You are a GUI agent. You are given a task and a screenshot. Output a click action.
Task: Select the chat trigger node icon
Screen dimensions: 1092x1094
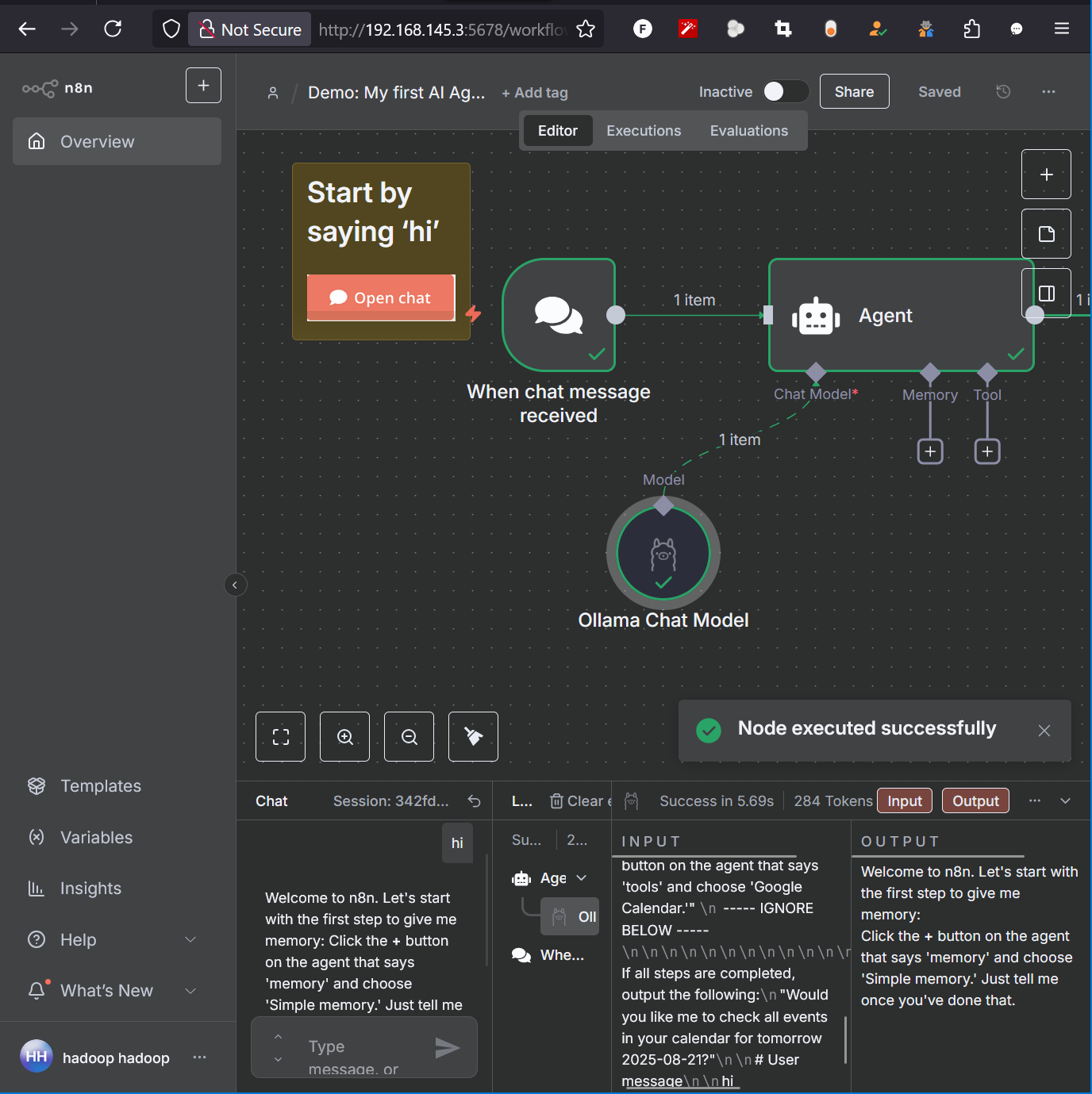click(559, 315)
